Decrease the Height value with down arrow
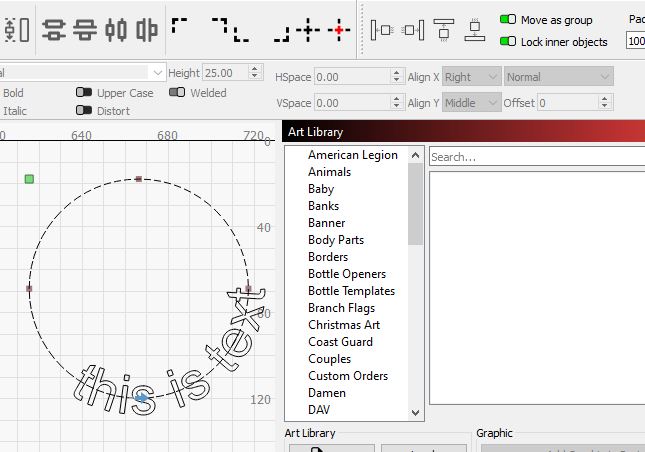The height and width of the screenshot is (452, 645). [255, 76]
